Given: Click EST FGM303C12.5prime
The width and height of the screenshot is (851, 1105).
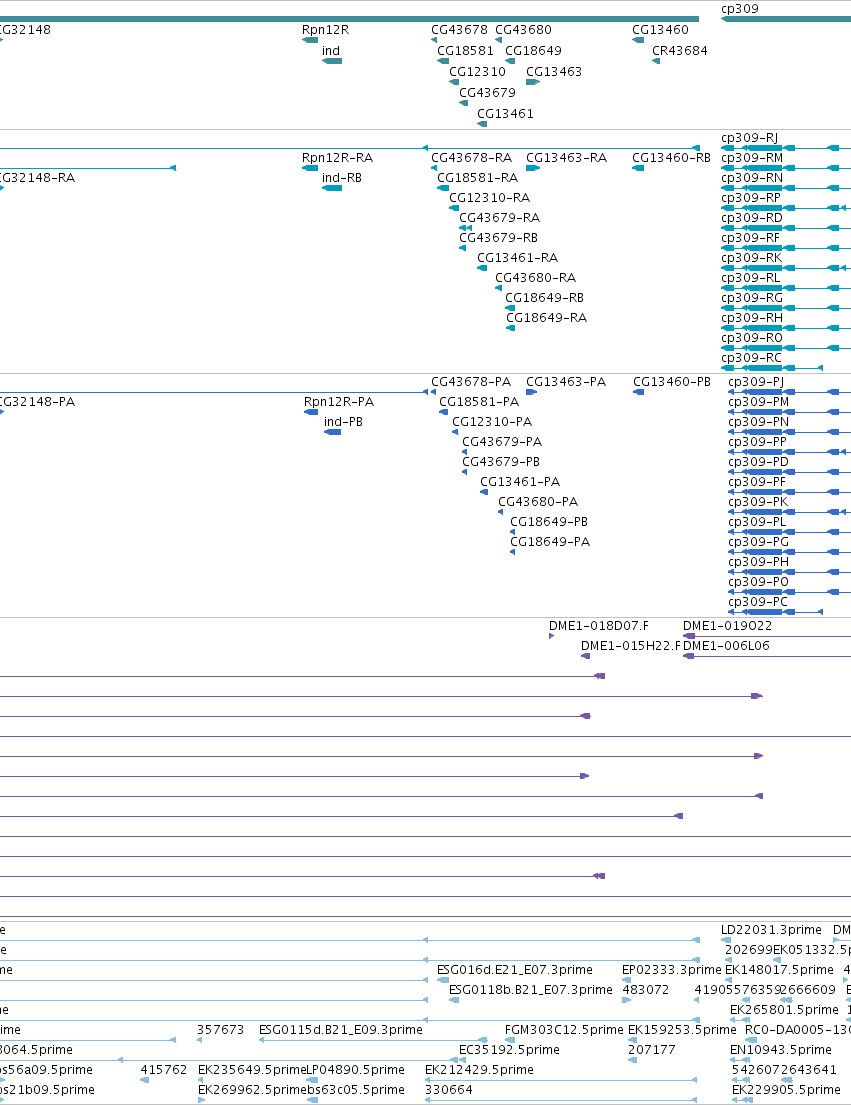Looking at the screenshot, I should pyautogui.click(x=564, y=1030).
